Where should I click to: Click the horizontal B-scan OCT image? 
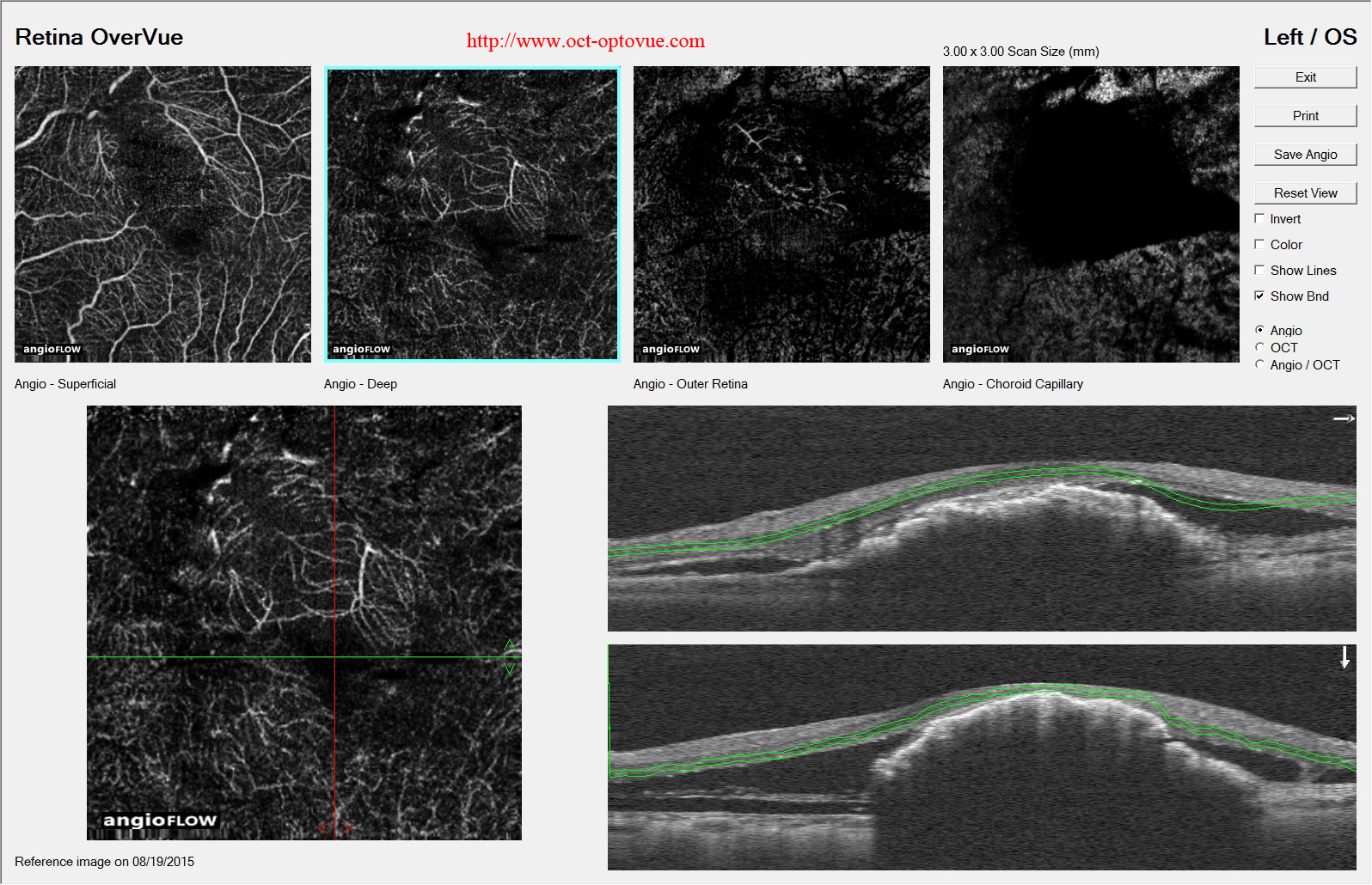pyautogui.click(x=982, y=519)
